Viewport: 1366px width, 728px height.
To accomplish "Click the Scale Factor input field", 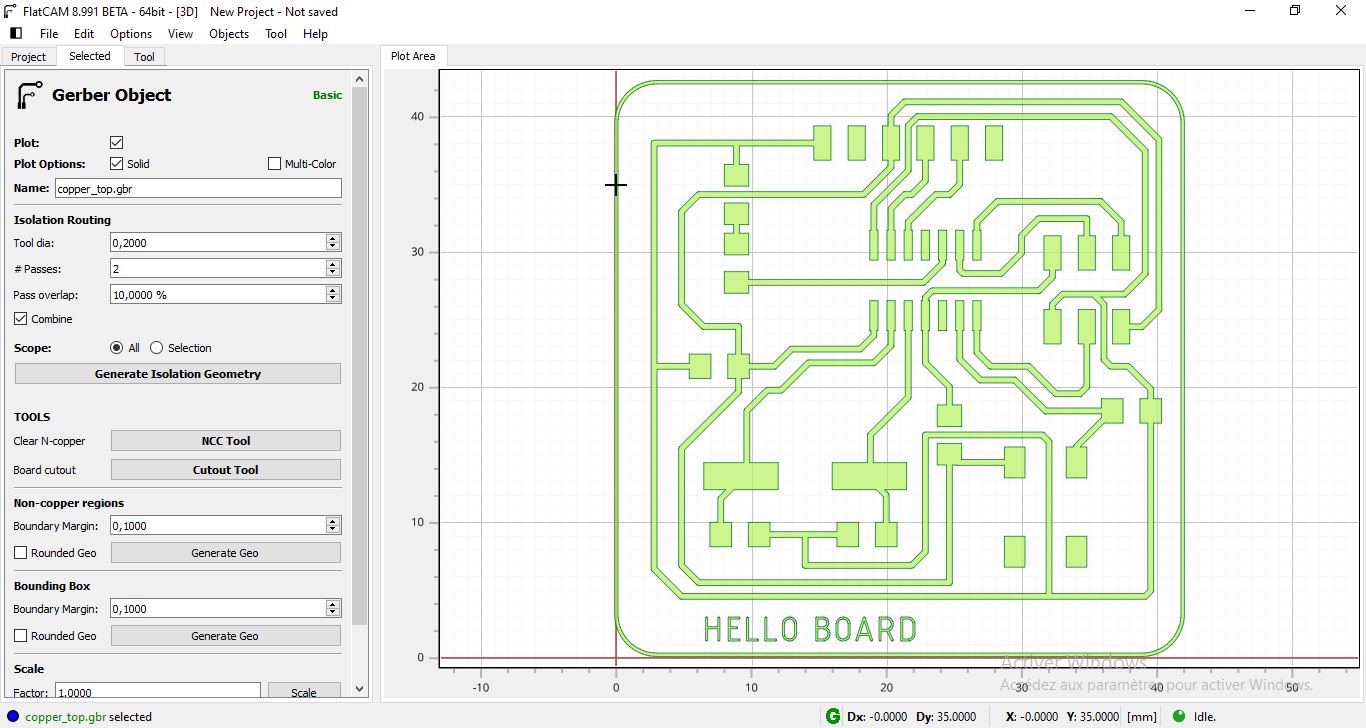I will point(158,691).
